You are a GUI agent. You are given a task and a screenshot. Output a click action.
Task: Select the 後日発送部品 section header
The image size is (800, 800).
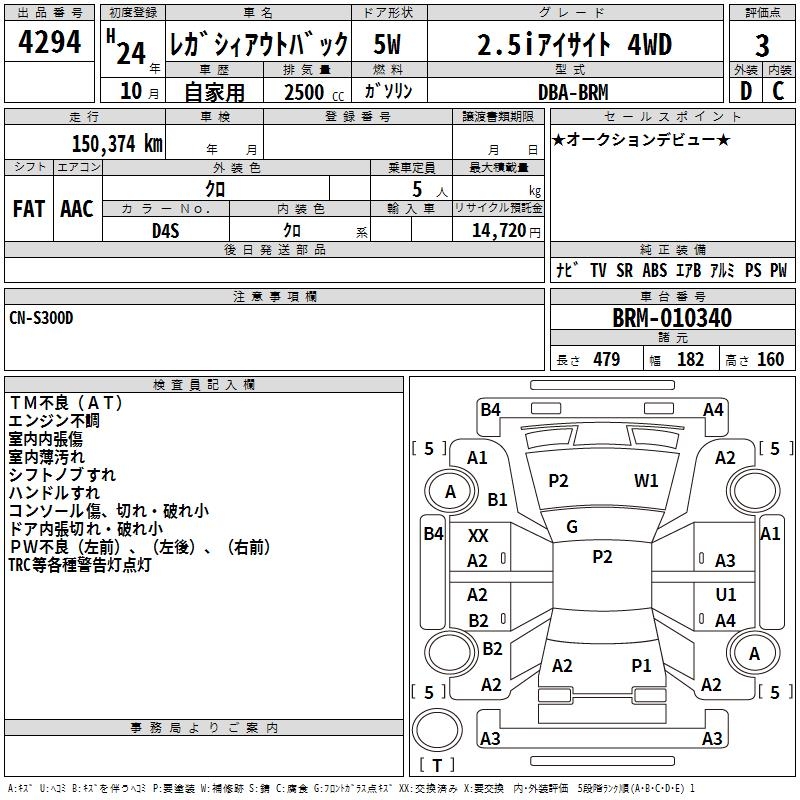(275, 249)
